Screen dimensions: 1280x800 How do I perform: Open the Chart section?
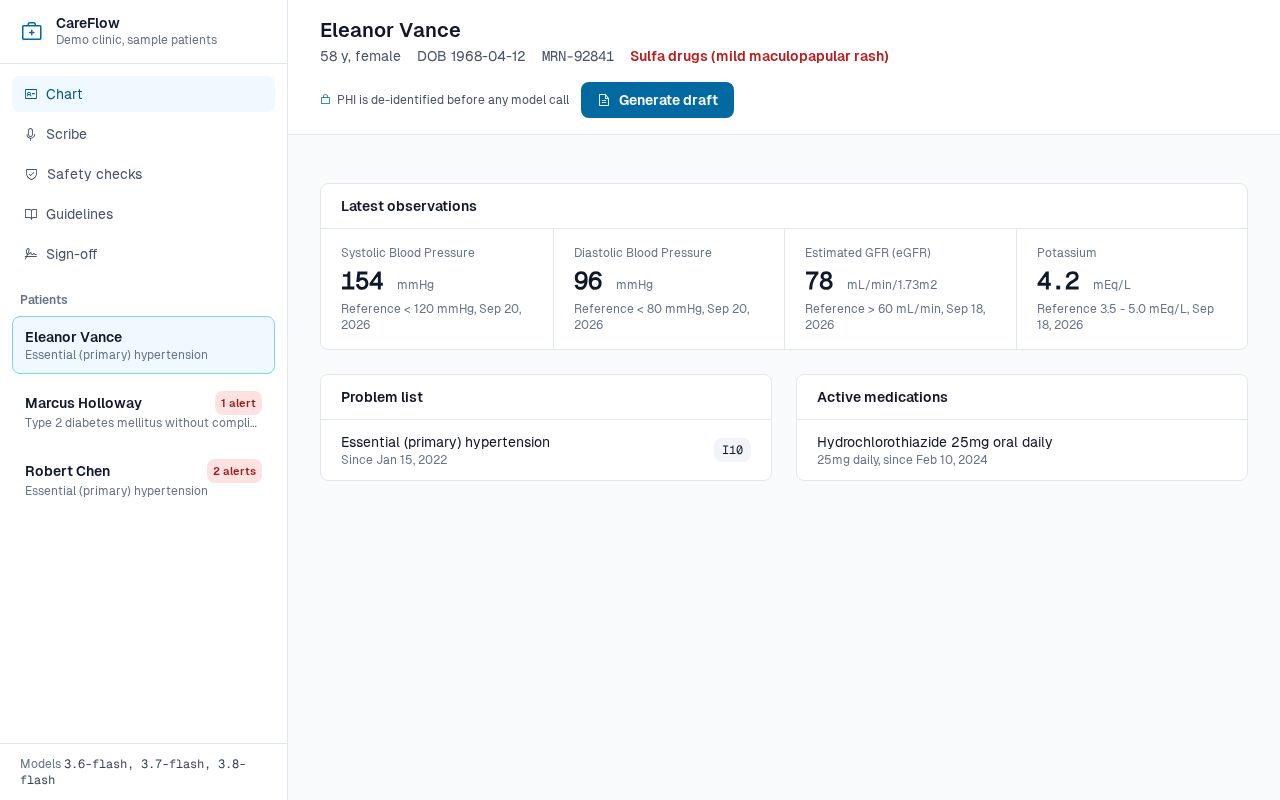(143, 94)
